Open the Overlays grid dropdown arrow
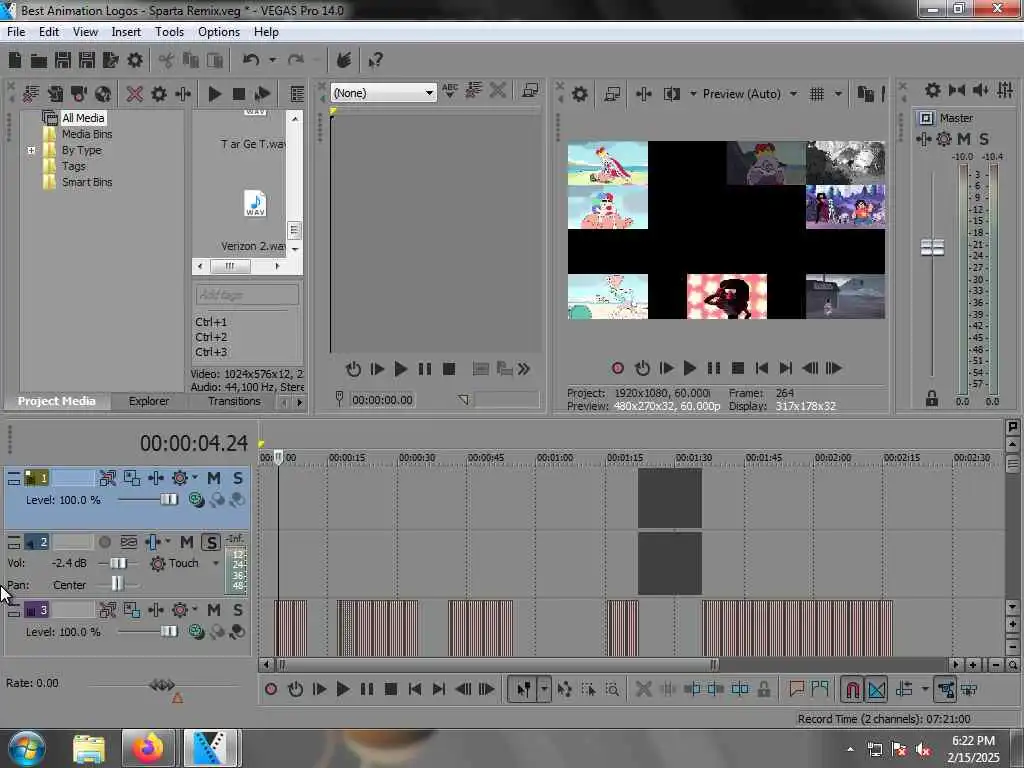 click(x=839, y=94)
